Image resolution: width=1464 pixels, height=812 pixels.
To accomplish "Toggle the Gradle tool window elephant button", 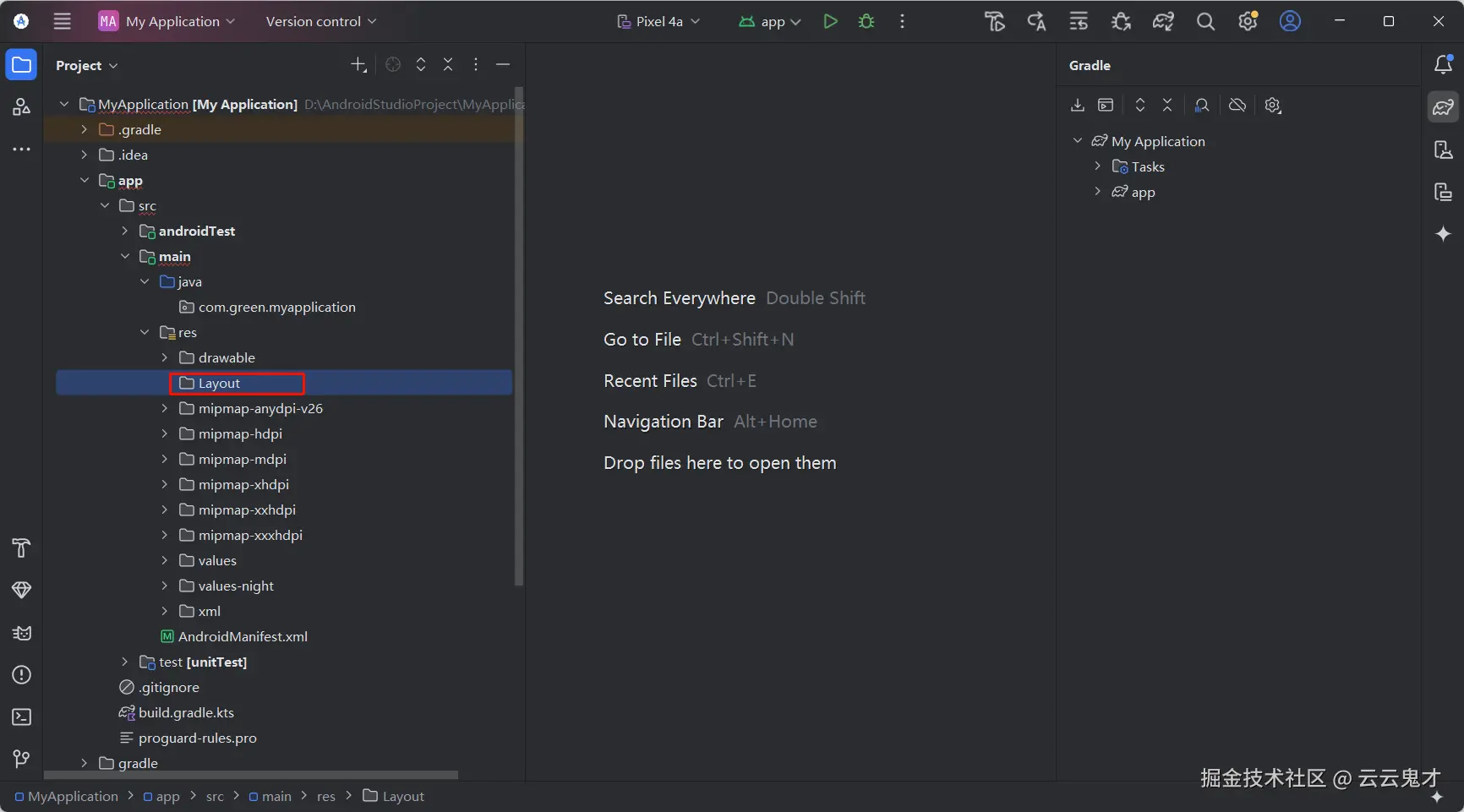I will 1443,107.
